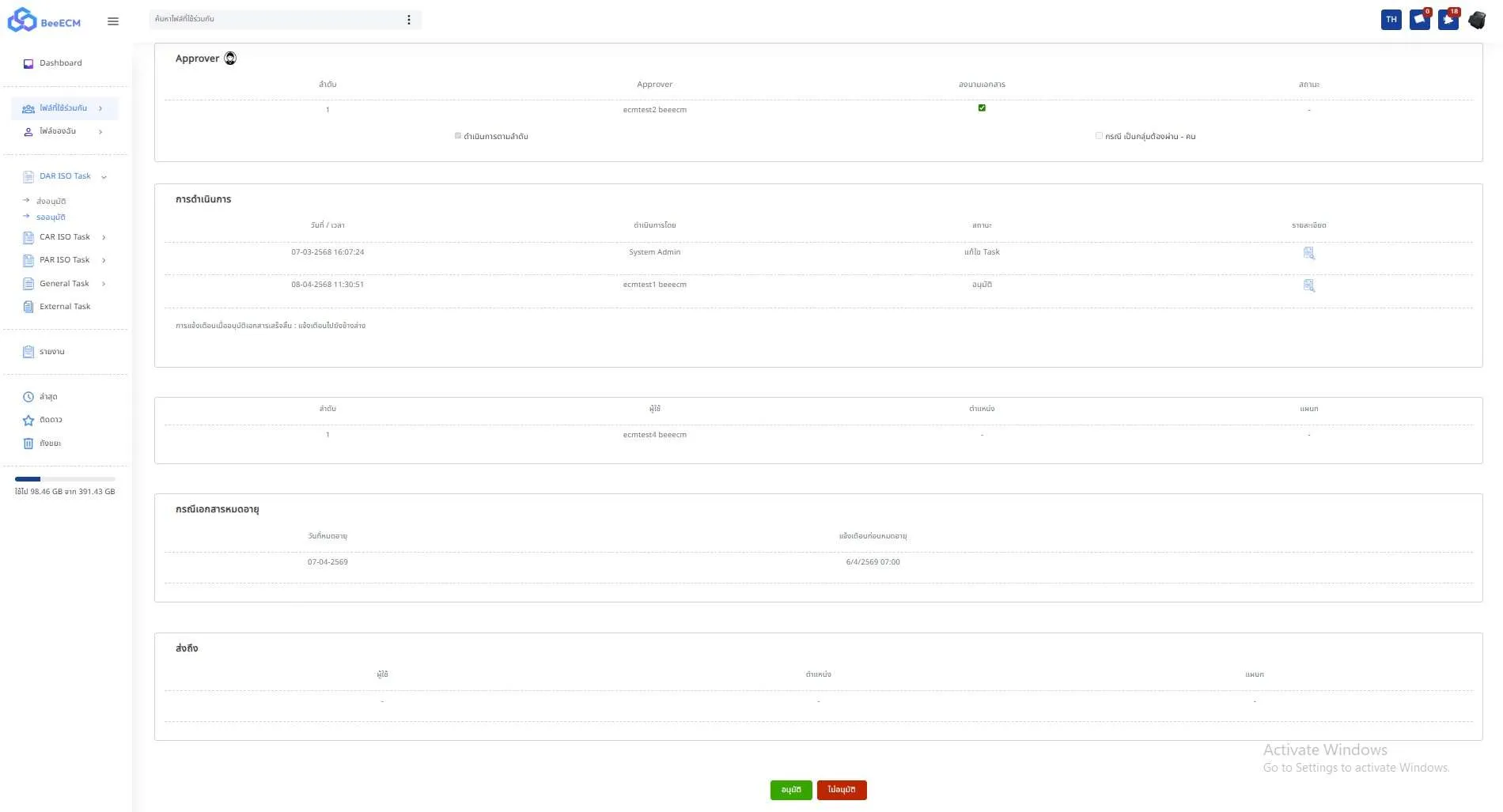Toggle the sequential processing checkbox
The image size is (1503, 812).
coord(458,136)
